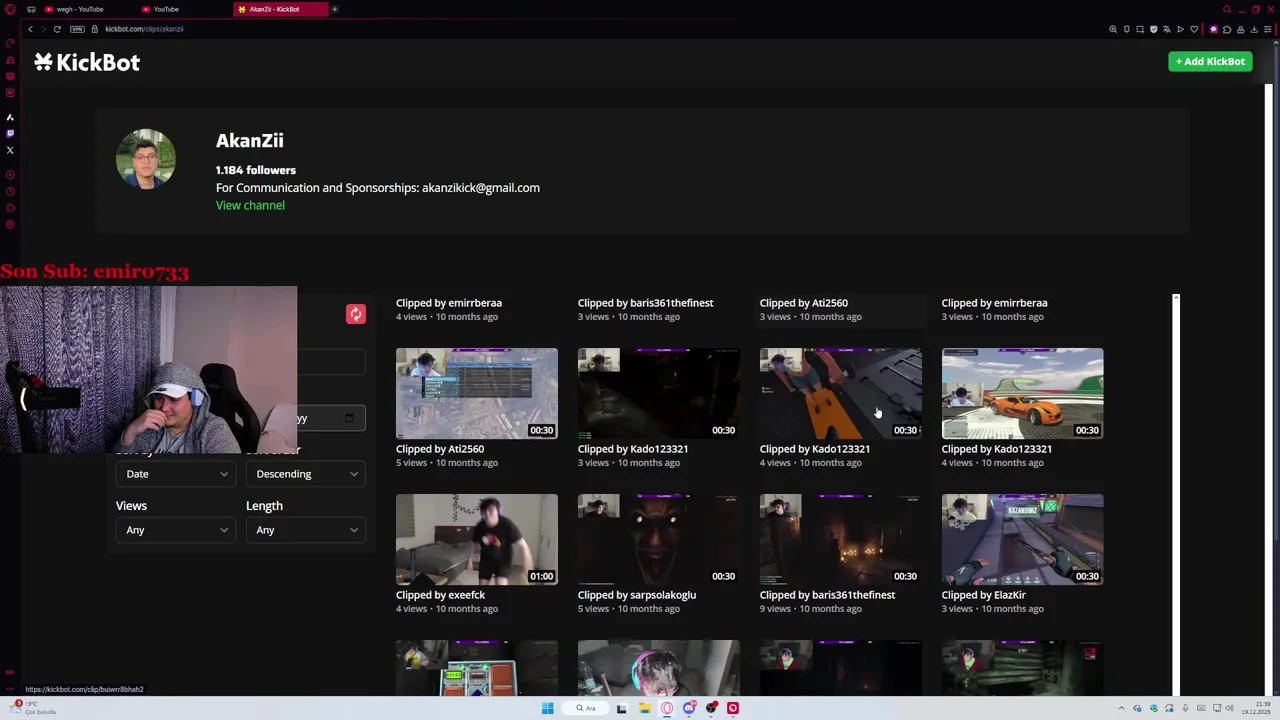Click the clips list vertical scrollbar

1176,494
